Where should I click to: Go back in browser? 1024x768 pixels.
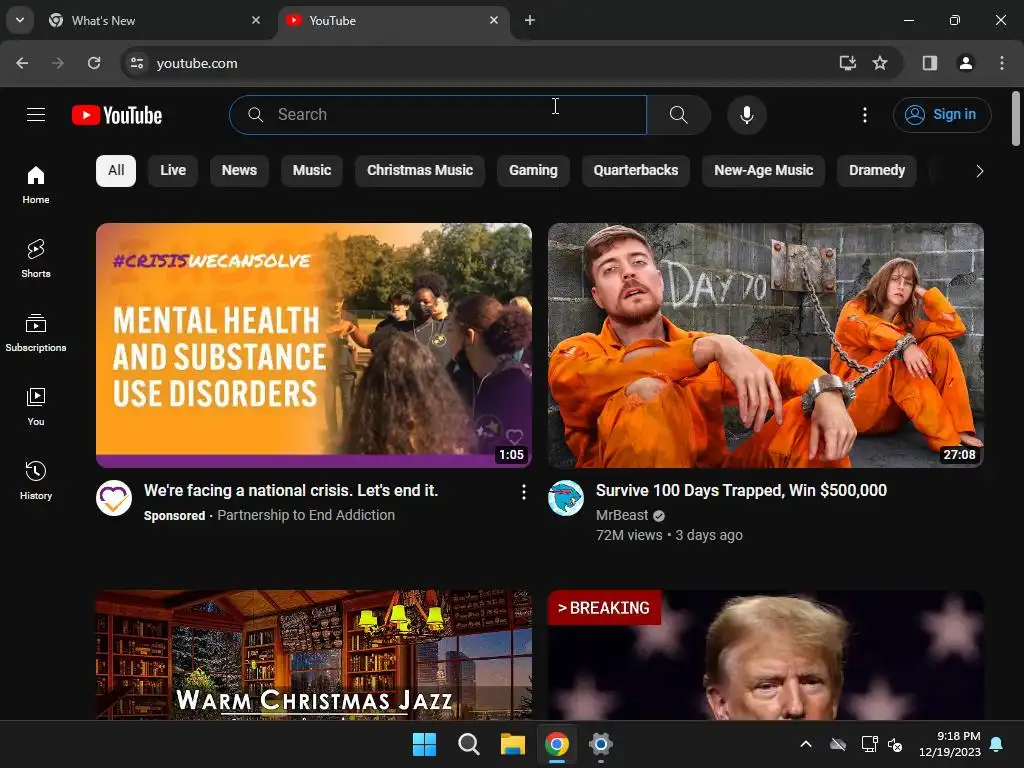pos(22,63)
